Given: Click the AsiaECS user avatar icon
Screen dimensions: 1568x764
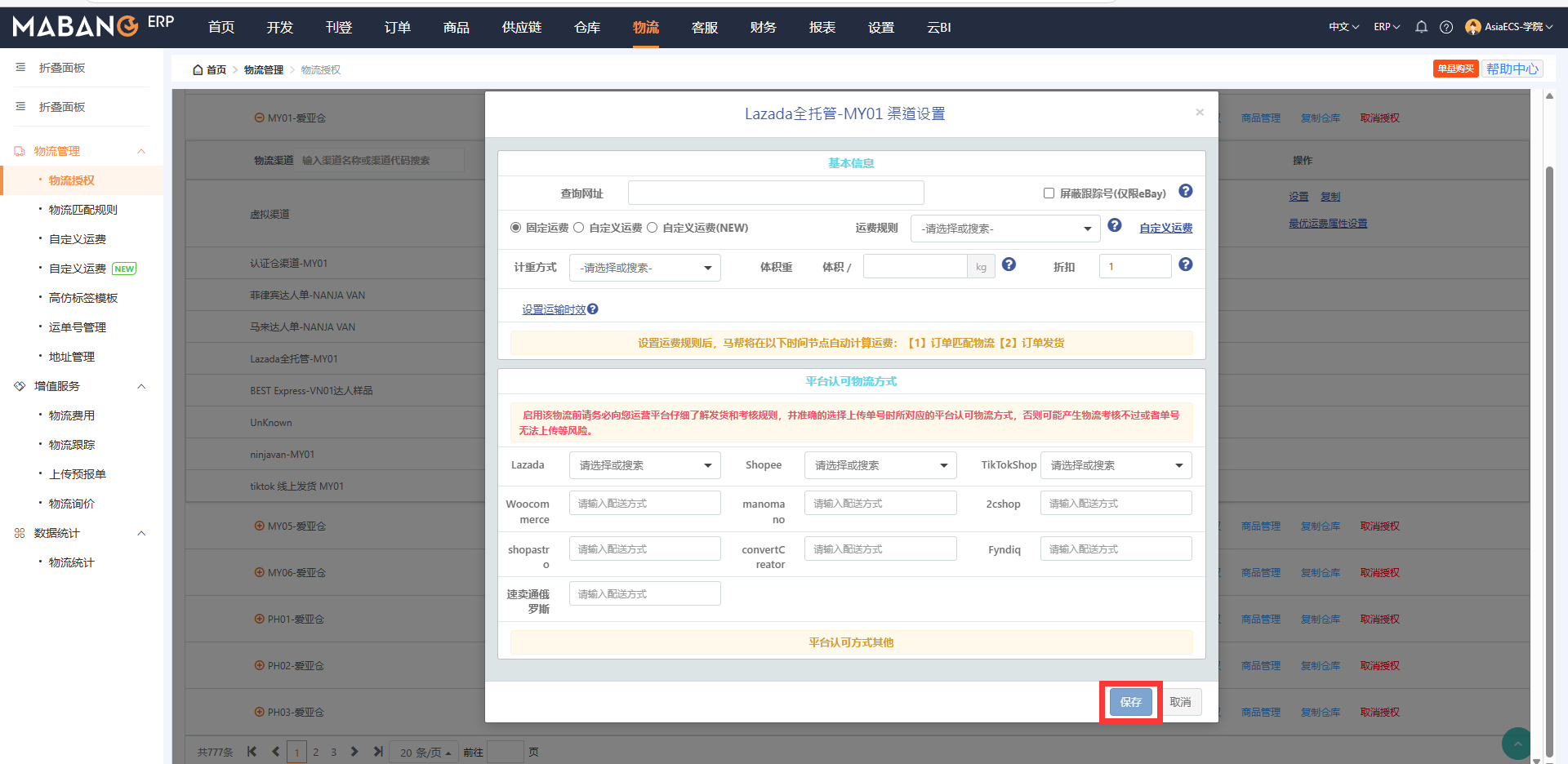Looking at the screenshot, I should point(1472,27).
